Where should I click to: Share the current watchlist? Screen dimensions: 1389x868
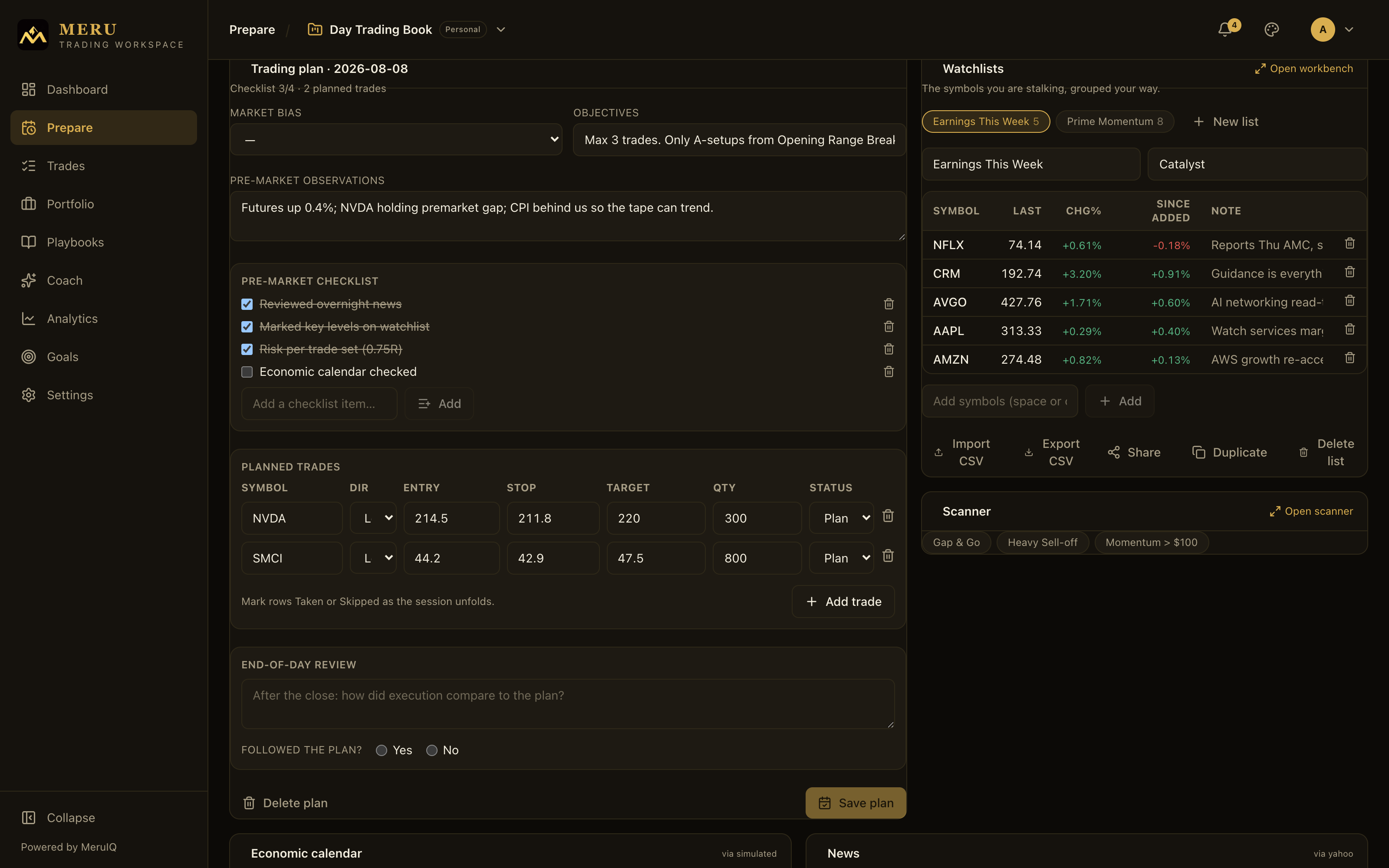[x=1134, y=452]
